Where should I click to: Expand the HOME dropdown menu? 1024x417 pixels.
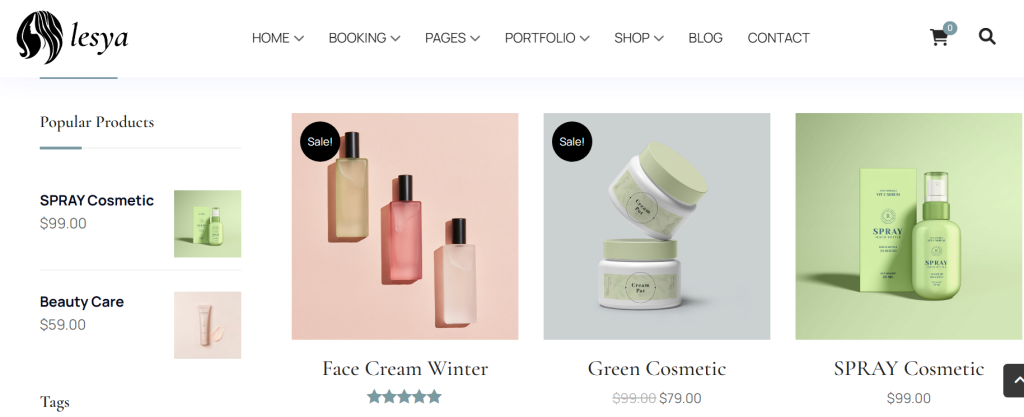pyautogui.click(x=278, y=38)
